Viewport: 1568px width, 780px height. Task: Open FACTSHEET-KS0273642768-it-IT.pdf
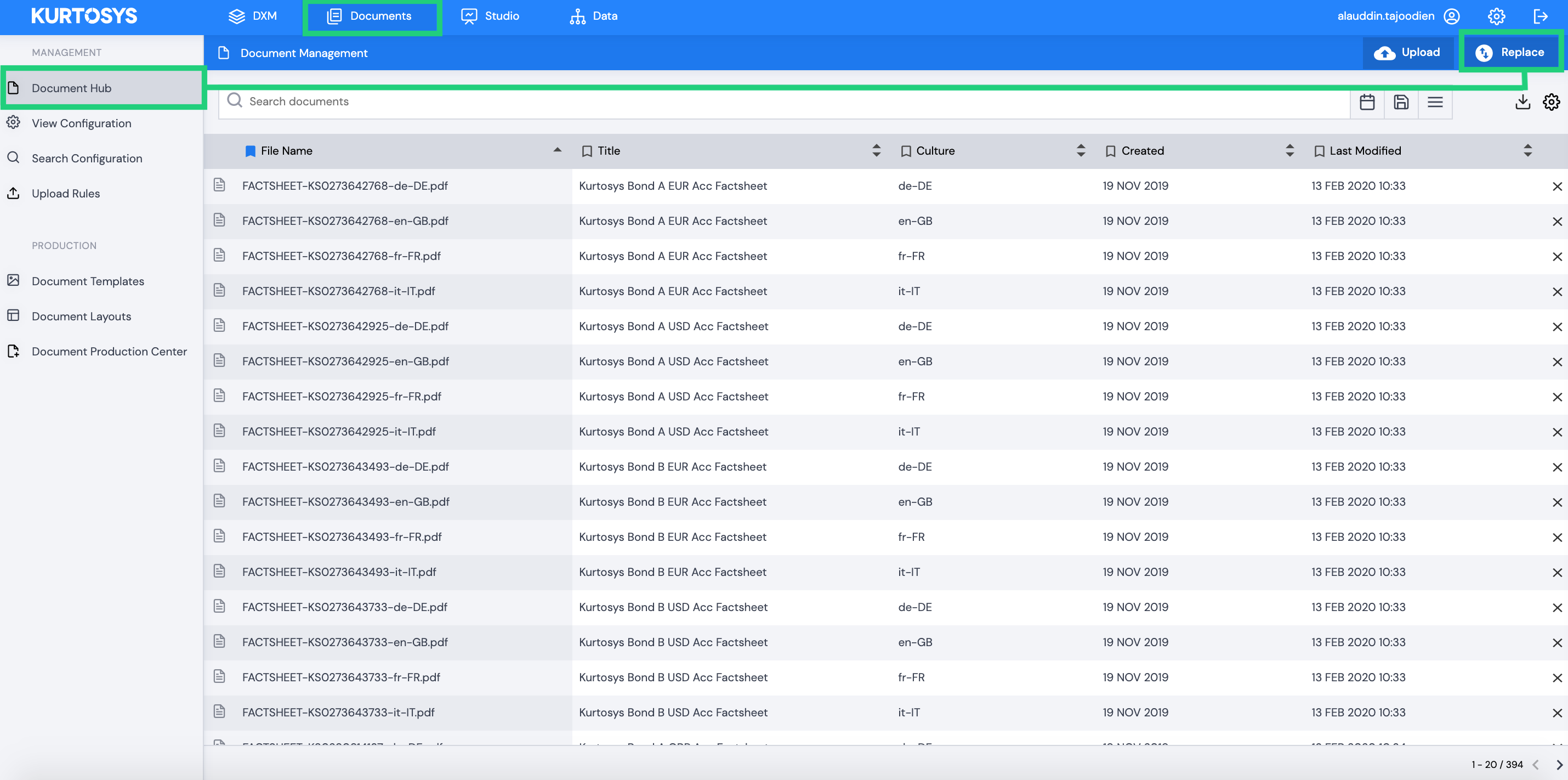tap(338, 291)
